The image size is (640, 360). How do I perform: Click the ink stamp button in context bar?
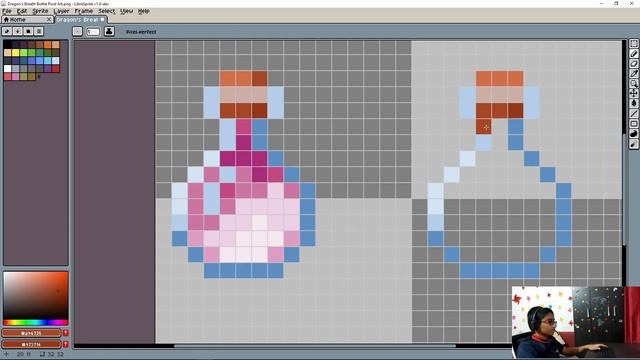[109, 31]
